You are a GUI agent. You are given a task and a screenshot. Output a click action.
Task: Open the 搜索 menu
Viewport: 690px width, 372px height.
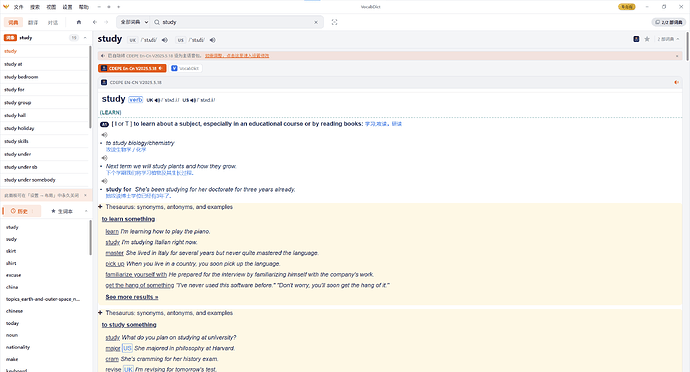tap(35, 7)
